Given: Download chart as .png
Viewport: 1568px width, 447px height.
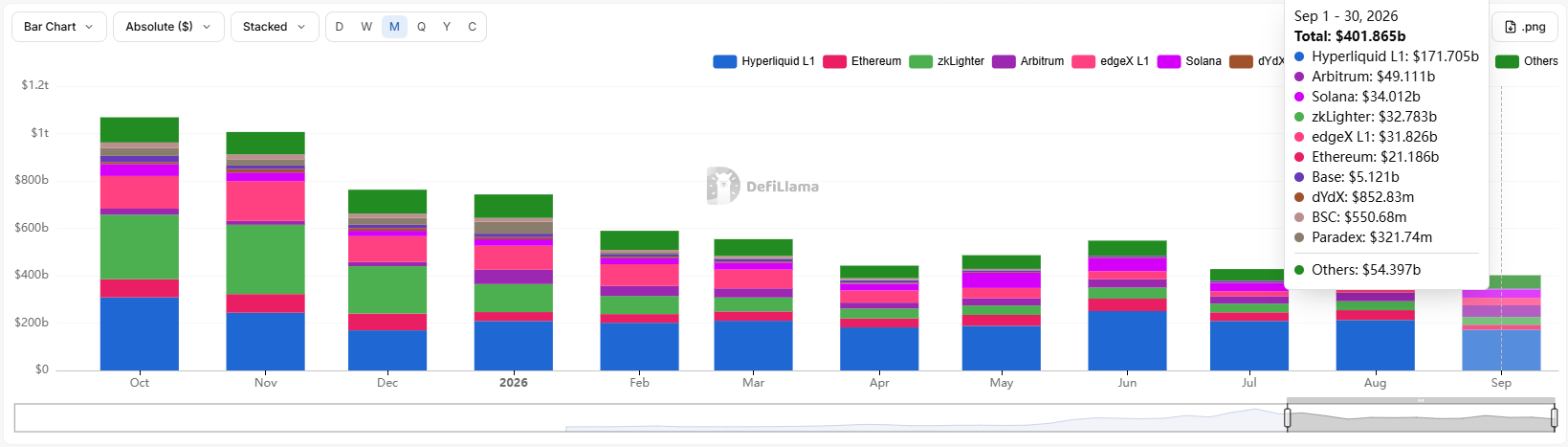Looking at the screenshot, I should [1525, 27].
